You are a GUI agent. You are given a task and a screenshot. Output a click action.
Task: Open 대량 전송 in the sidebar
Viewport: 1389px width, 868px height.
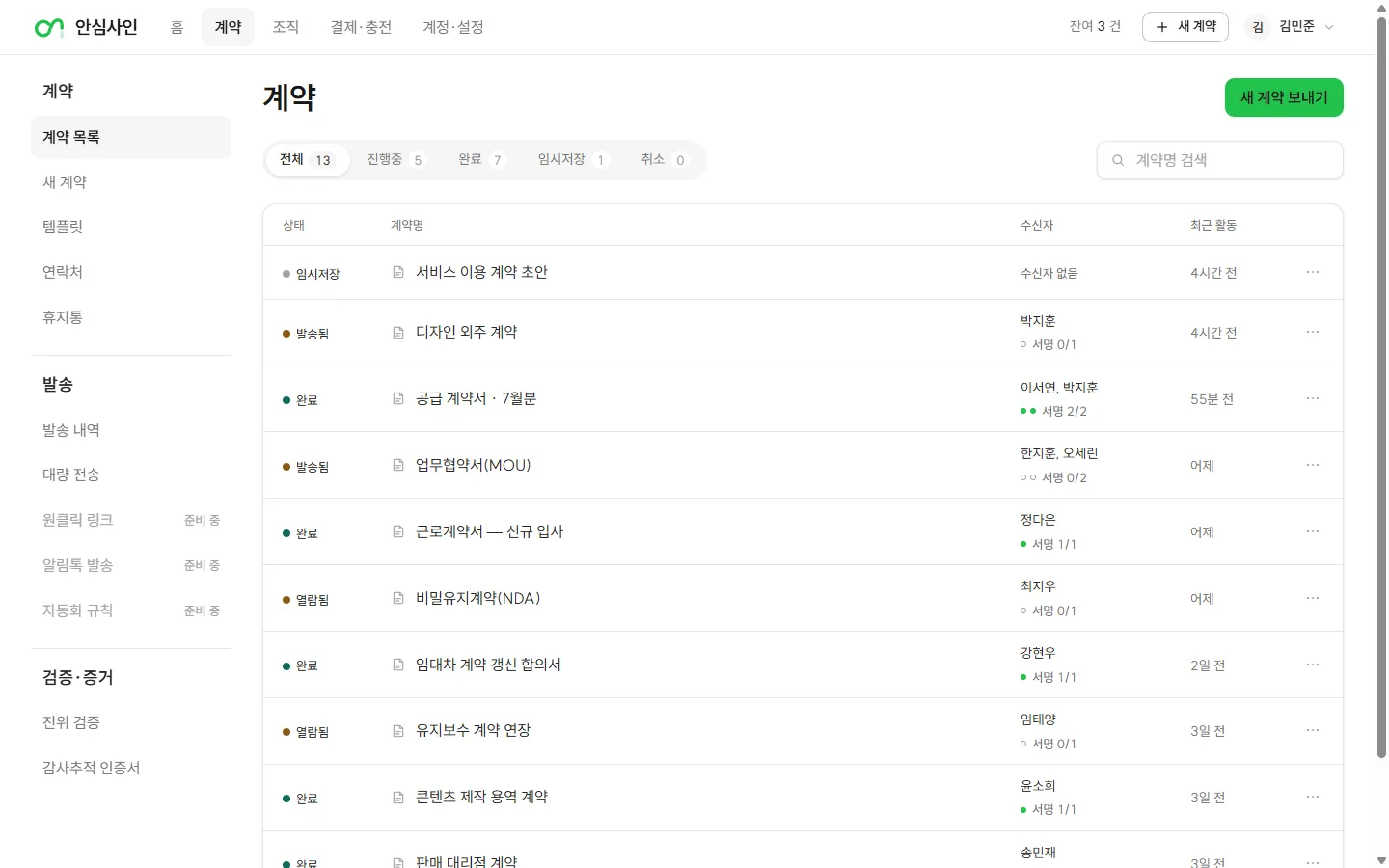coord(131,475)
